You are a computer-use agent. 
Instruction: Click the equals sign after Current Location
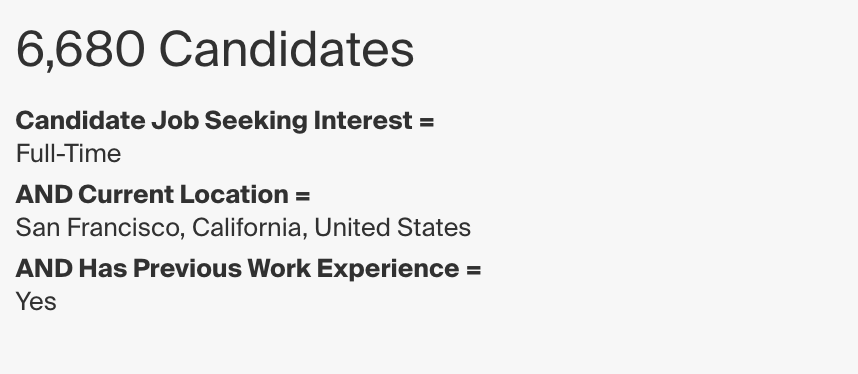click(x=303, y=195)
